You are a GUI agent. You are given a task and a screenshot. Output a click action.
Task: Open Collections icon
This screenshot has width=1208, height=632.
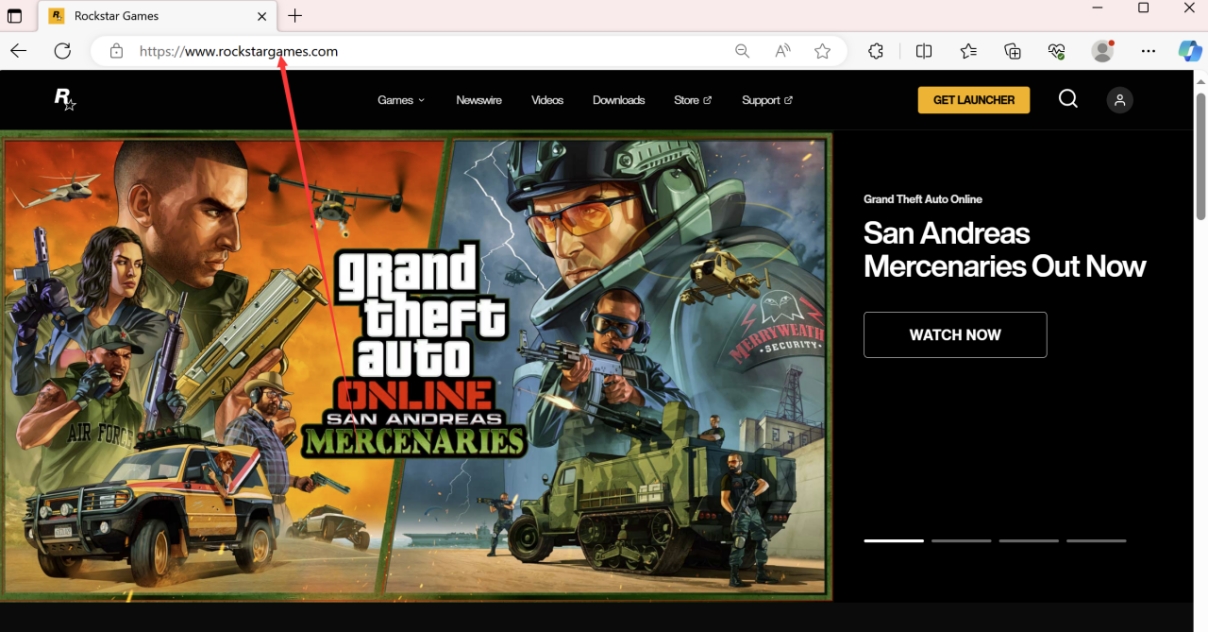coord(1013,51)
